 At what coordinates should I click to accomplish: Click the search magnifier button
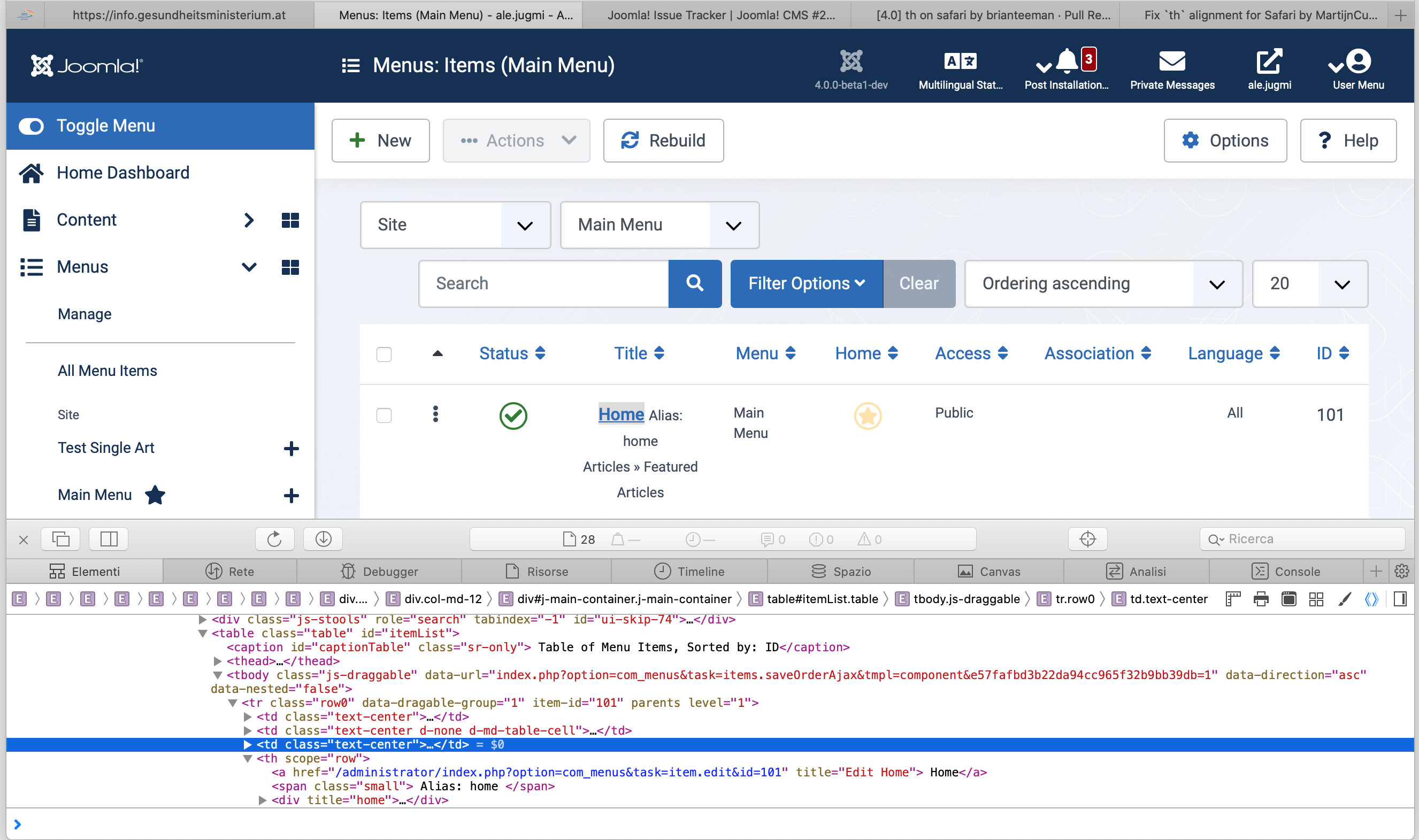click(x=695, y=283)
